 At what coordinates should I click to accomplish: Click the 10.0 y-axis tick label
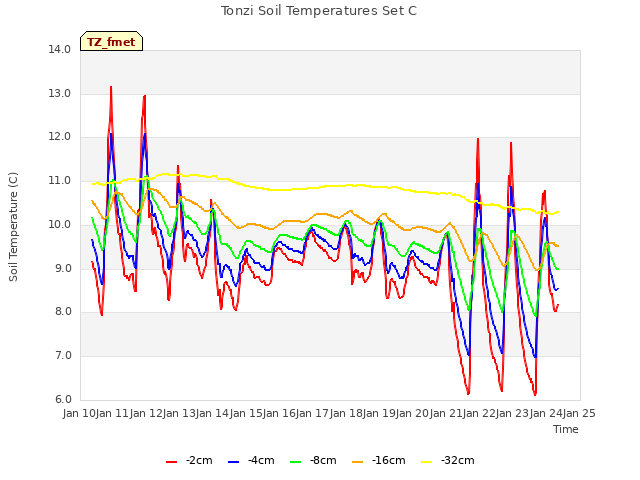point(60,224)
